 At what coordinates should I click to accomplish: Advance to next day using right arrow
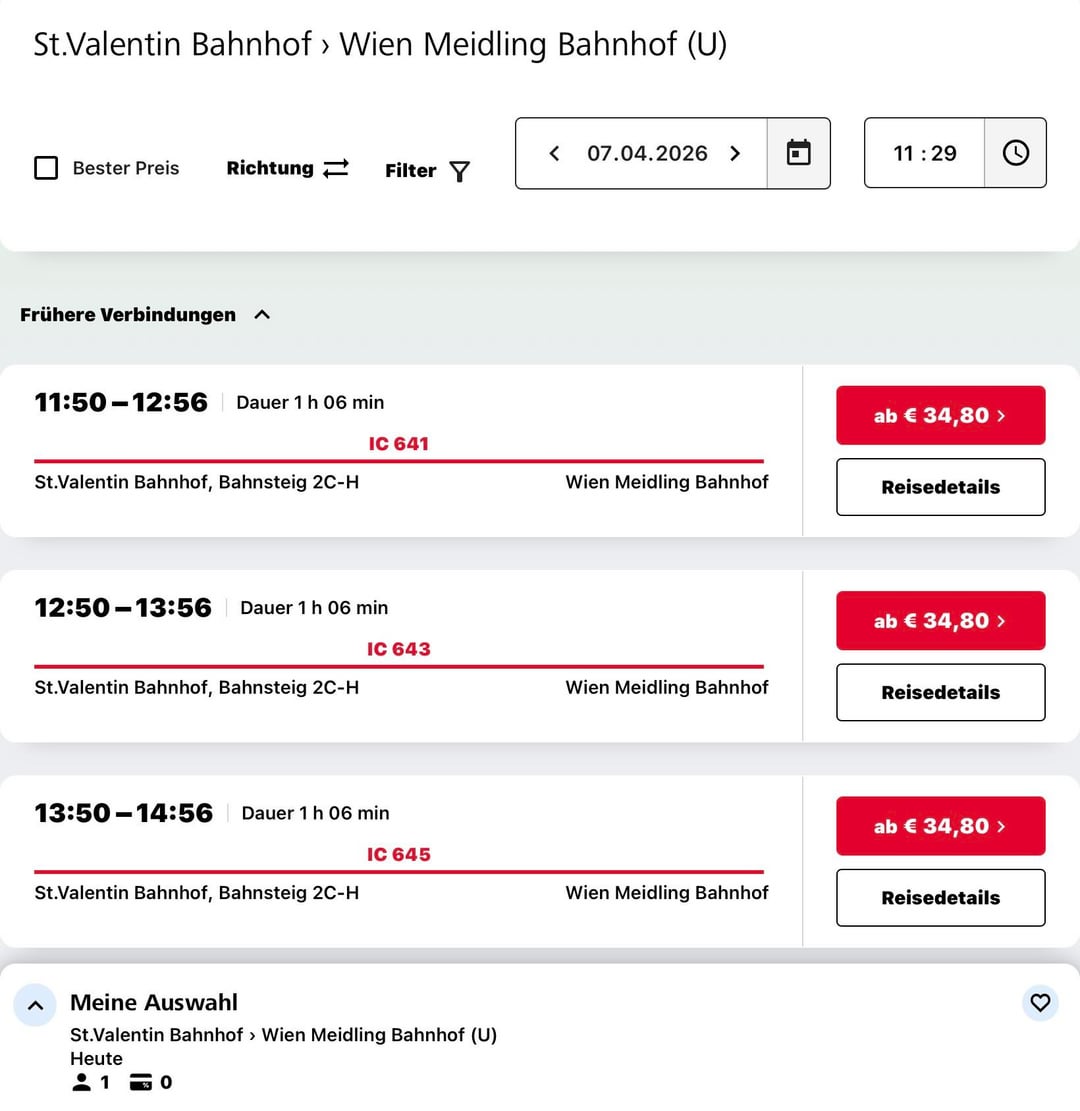735,153
